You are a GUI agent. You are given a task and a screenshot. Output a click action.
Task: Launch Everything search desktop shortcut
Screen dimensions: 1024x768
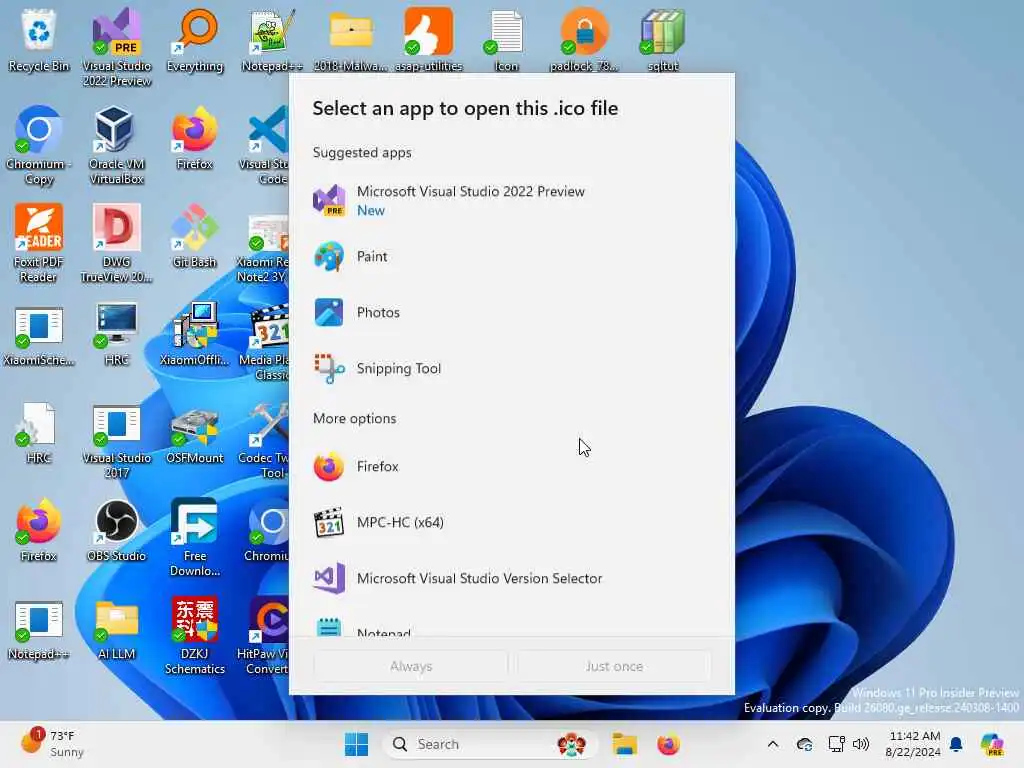[x=195, y=40]
